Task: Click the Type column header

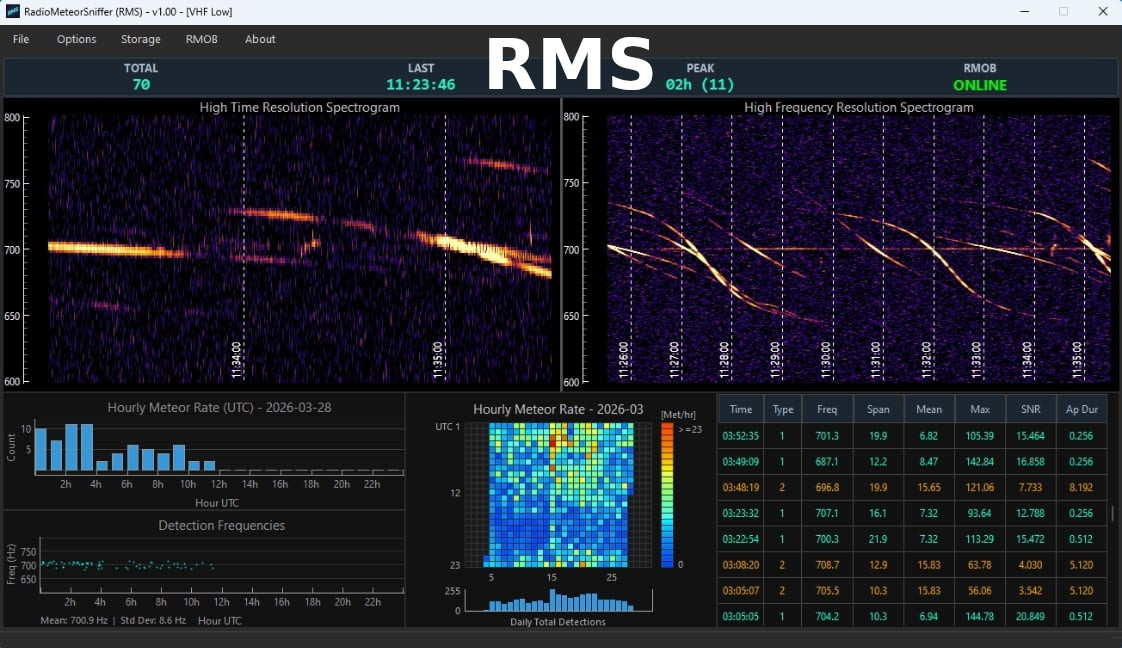Action: click(x=783, y=409)
